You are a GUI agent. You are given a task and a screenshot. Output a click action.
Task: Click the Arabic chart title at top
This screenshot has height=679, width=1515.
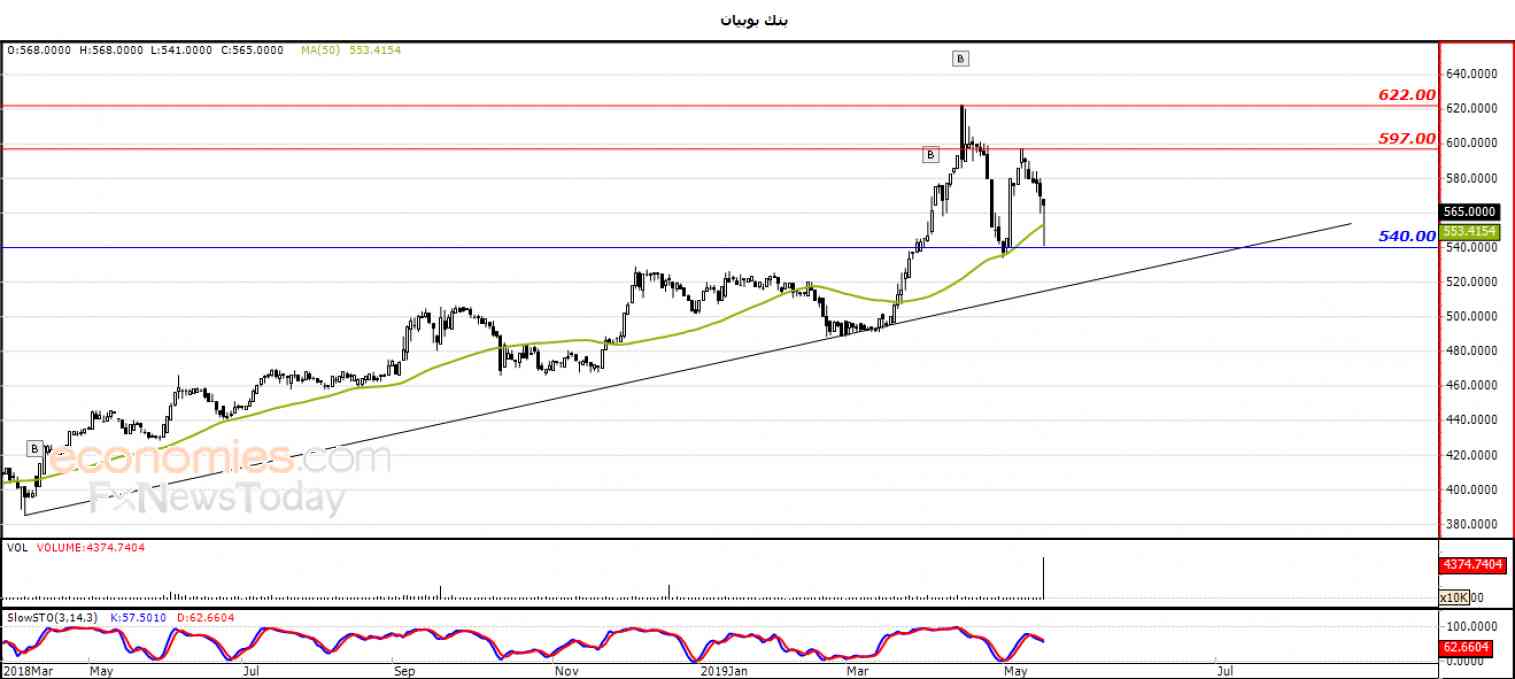754,20
